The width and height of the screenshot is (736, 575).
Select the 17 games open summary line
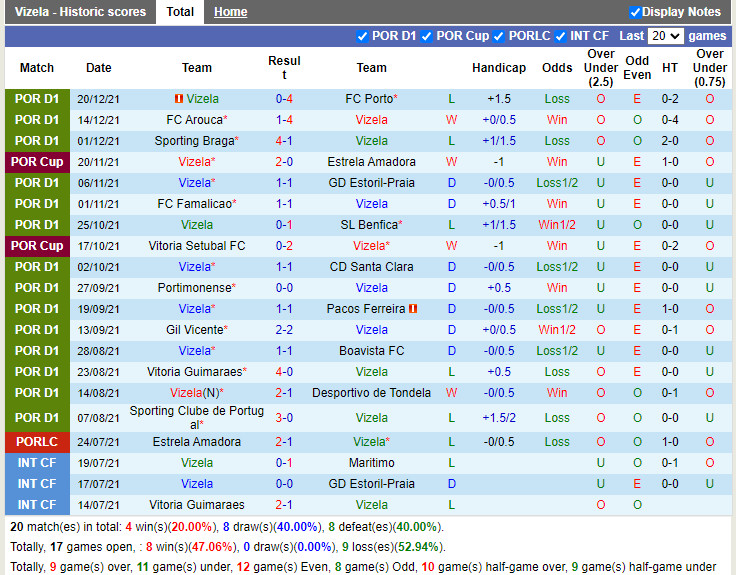(228, 547)
